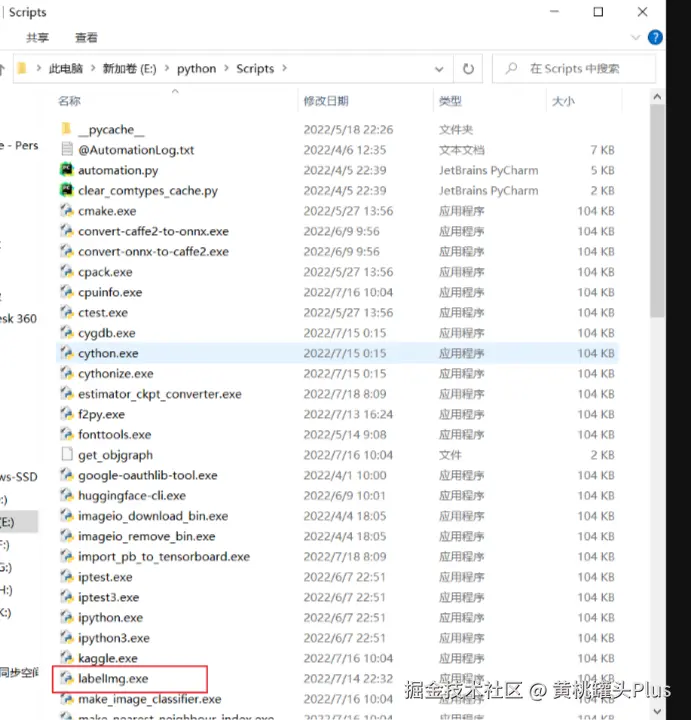Click the huggingface-cli.exe icon
The image size is (691, 720).
(x=67, y=495)
